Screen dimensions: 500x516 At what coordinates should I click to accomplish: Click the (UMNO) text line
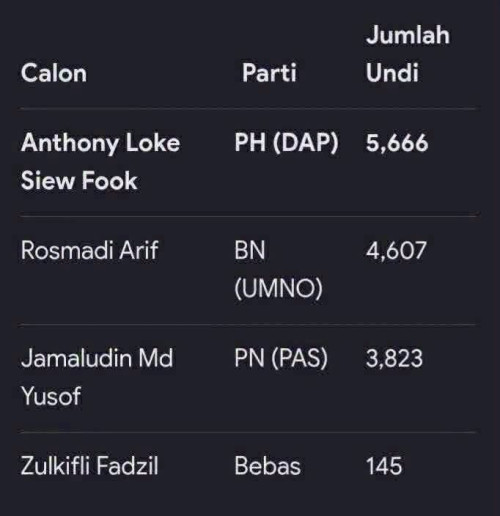[278, 288]
